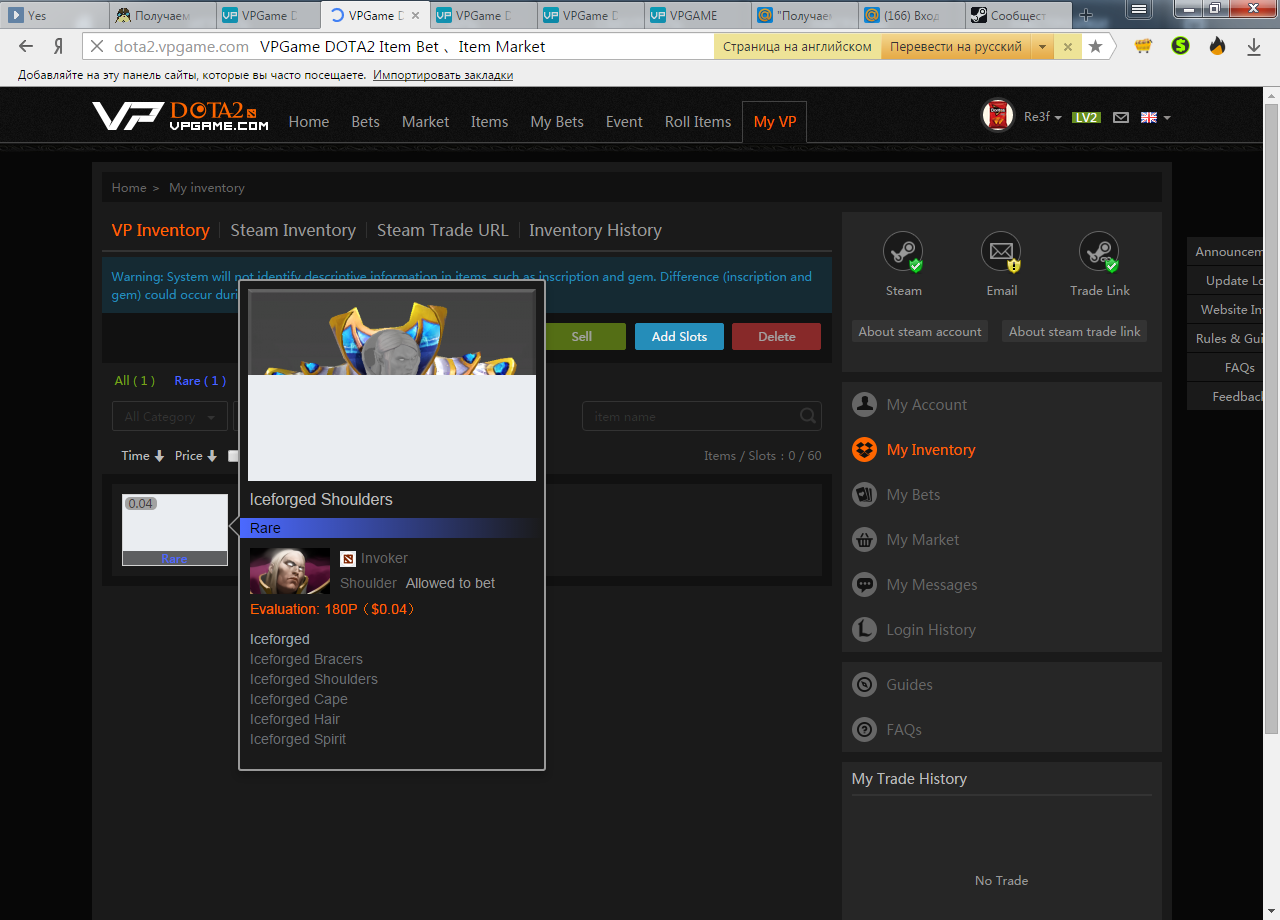Open the Trade Link status icon
Screen dimensions: 1280x920
pyautogui.click(x=1099, y=251)
